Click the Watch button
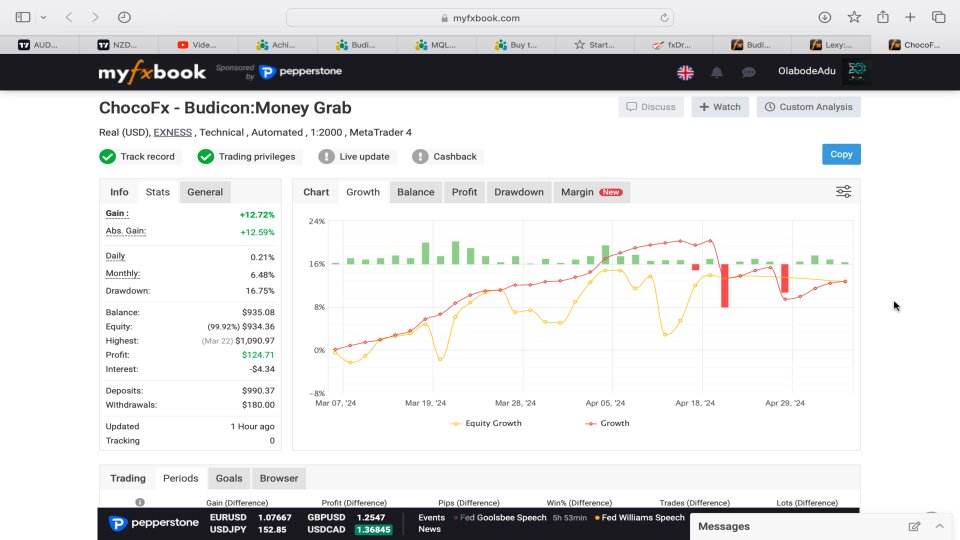The width and height of the screenshot is (960, 540). tap(720, 107)
